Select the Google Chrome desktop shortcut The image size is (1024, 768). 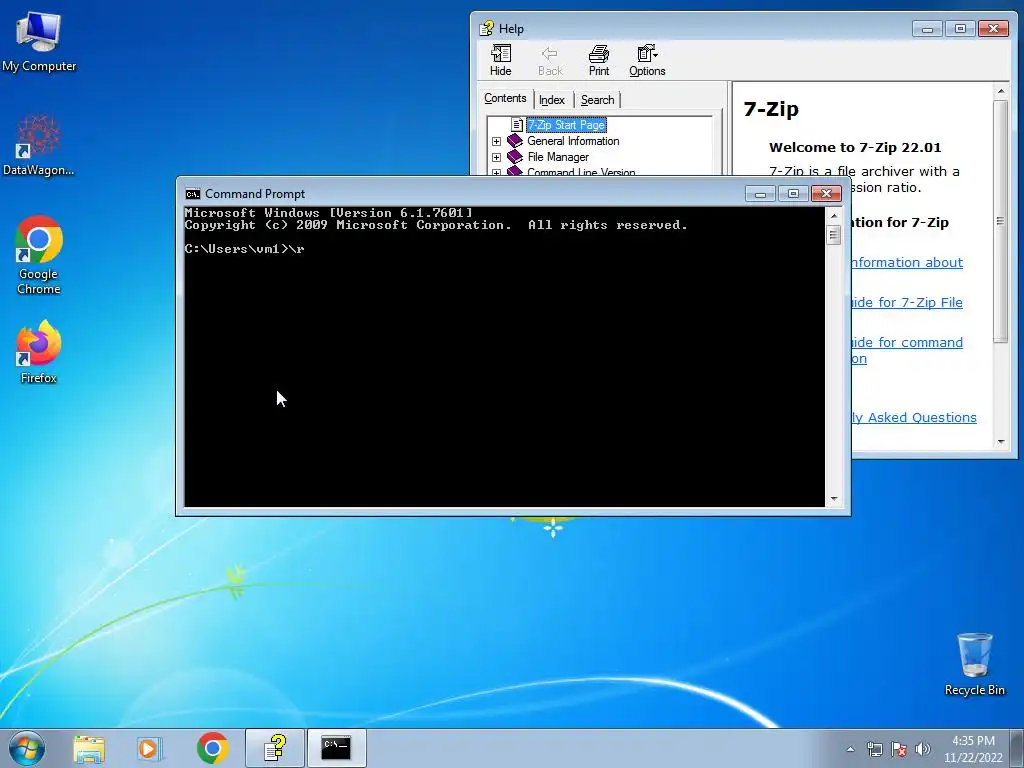[39, 255]
